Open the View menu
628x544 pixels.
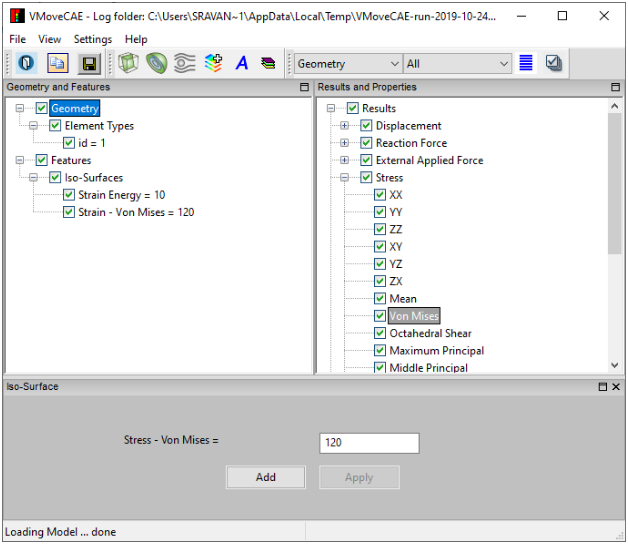point(50,39)
